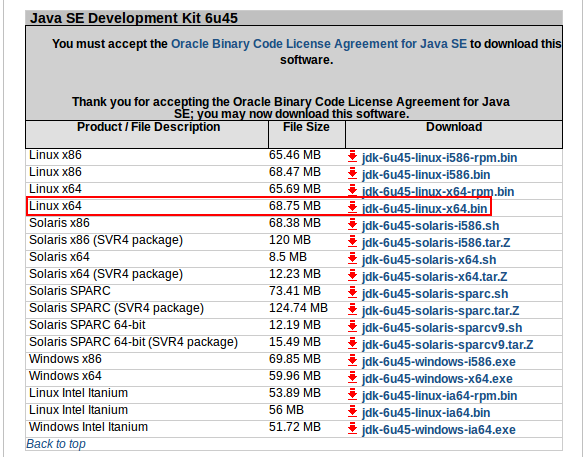The height and width of the screenshot is (457, 588).
Task: Download jdk-6u45-solaris-sparcv9.tar.Z file link
Action: [x=448, y=345]
